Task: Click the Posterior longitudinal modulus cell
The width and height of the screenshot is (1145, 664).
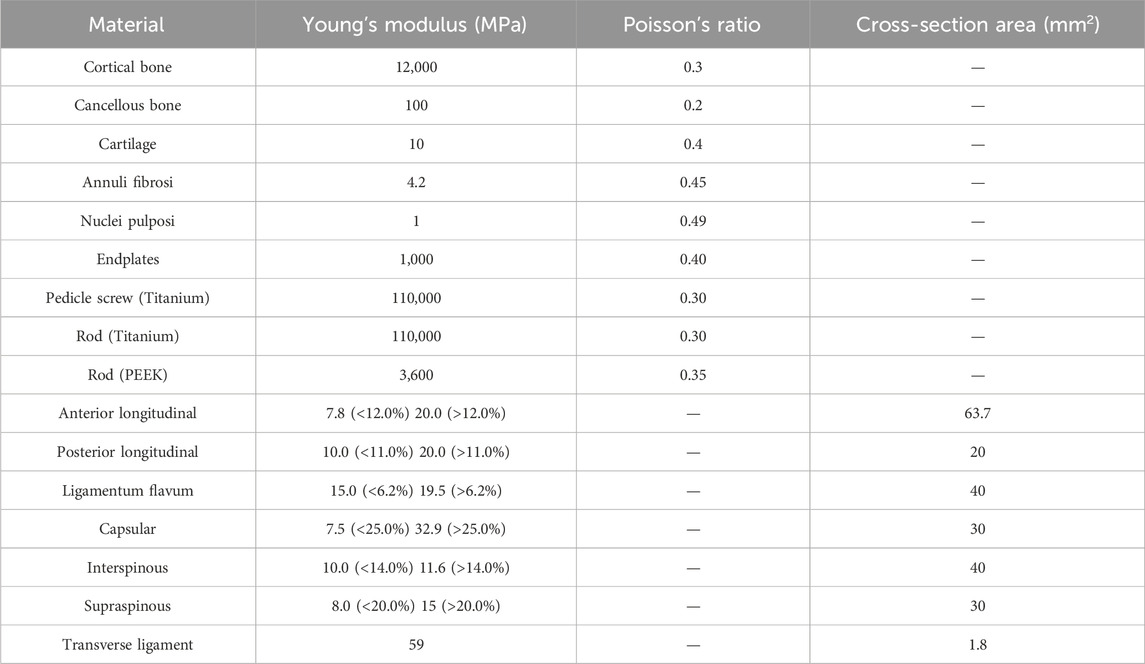Action: [416, 452]
